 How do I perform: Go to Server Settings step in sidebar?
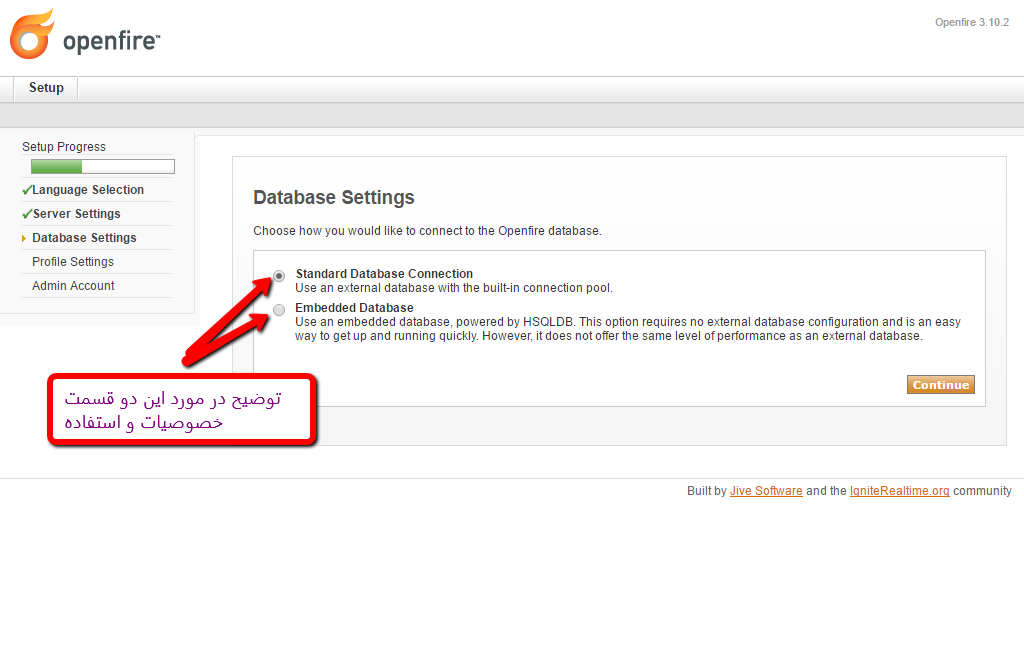point(76,214)
